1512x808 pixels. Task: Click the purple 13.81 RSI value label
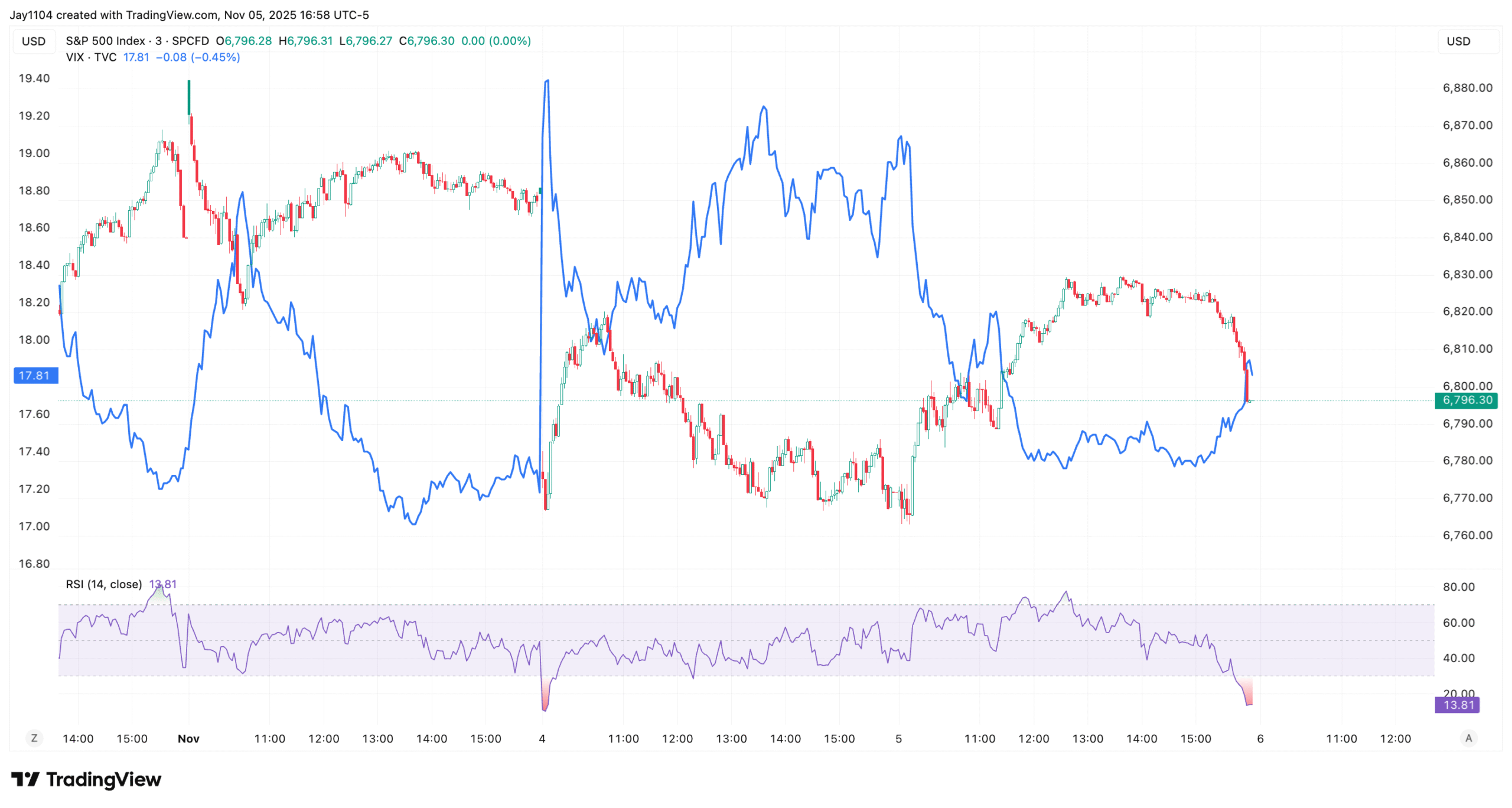coord(1458,705)
